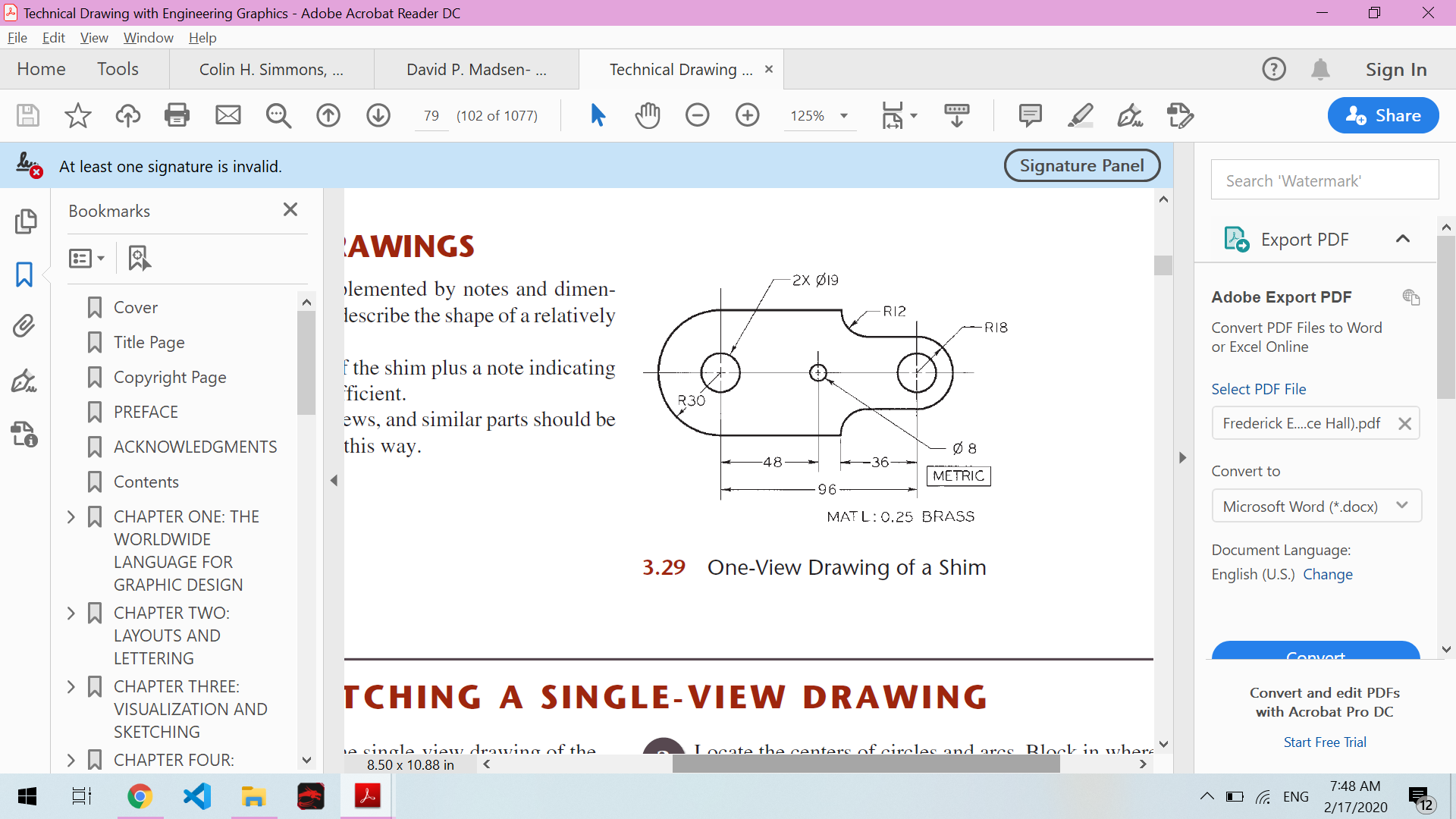Open the Page Thumbnails panel icon

tap(24, 221)
